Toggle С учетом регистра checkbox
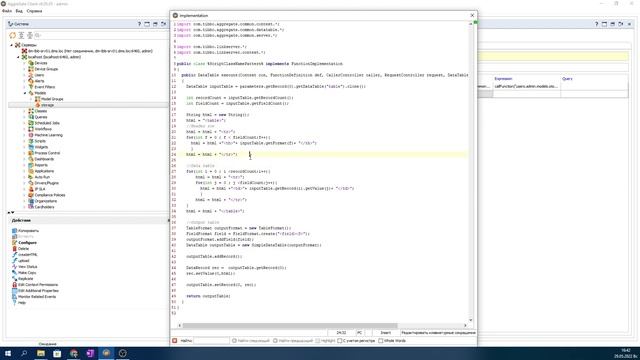The height and width of the screenshot is (360, 640). coord(340,341)
